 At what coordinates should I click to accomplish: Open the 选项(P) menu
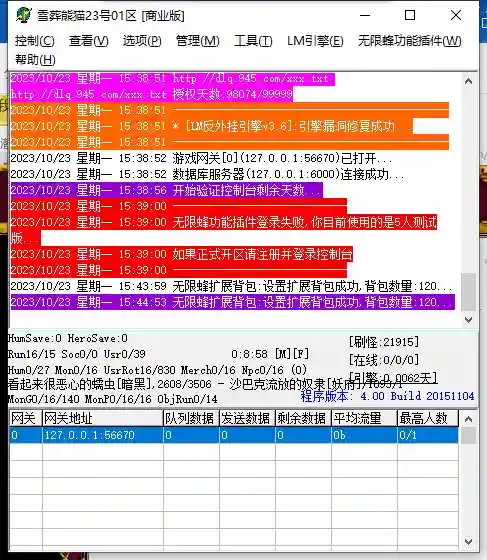coord(142,41)
